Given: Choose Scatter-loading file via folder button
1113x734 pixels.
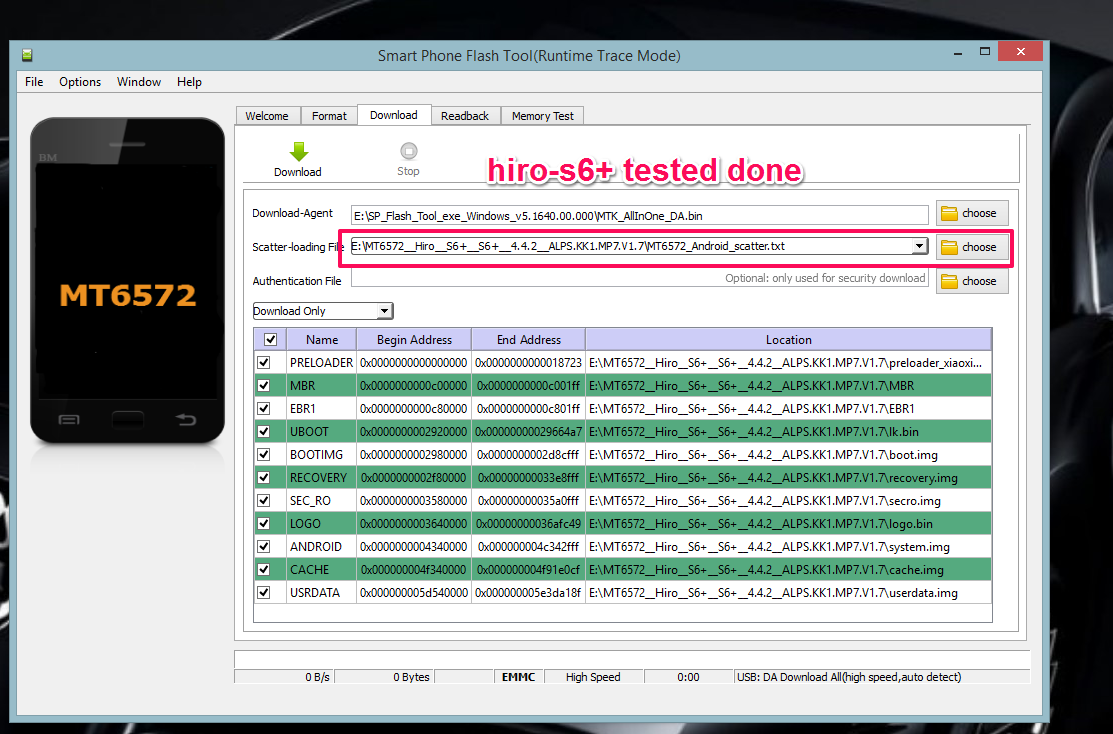Looking at the screenshot, I should click(971, 247).
